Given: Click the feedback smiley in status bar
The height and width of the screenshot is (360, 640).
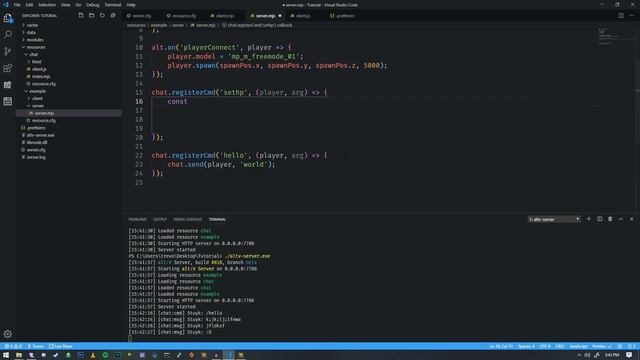Looking at the screenshot, I should click(x=620, y=346).
